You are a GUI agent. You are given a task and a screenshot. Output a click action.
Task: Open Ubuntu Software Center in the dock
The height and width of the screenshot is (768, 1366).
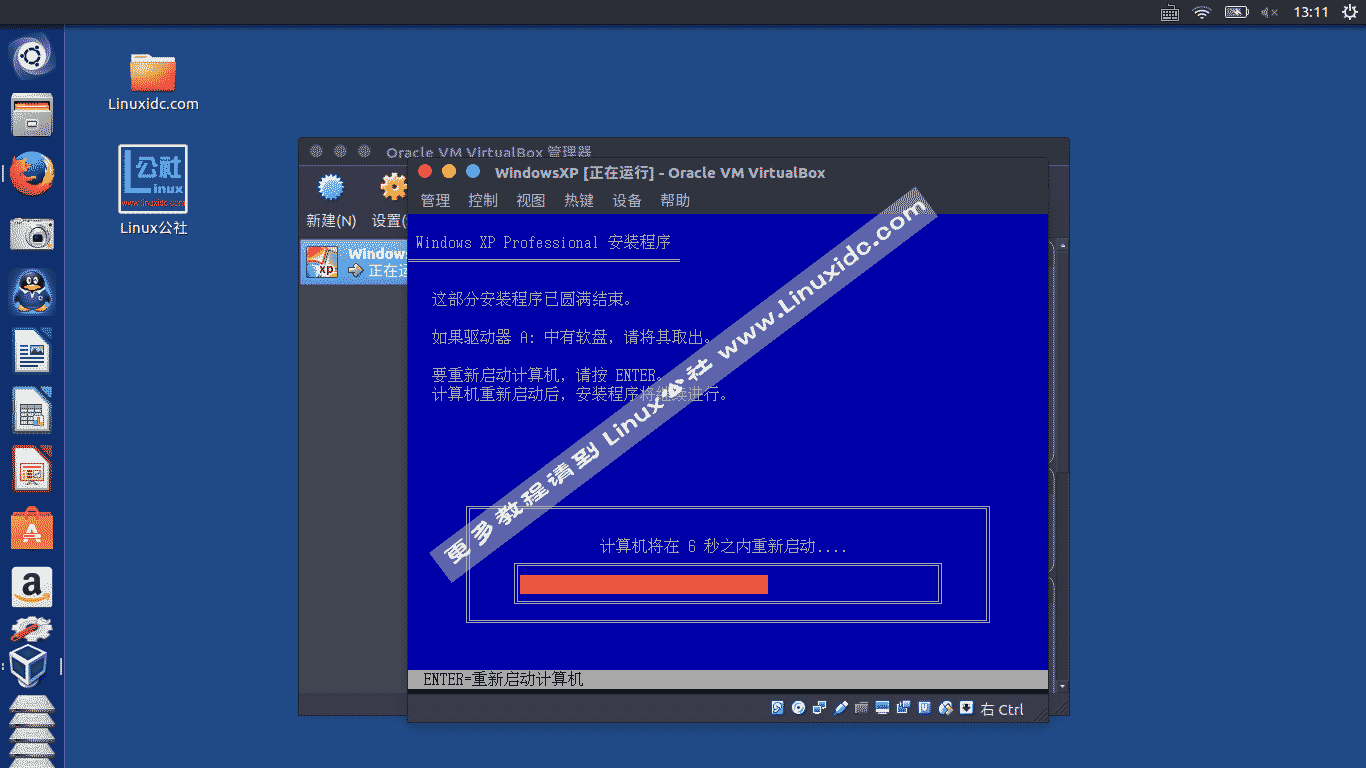(32, 529)
